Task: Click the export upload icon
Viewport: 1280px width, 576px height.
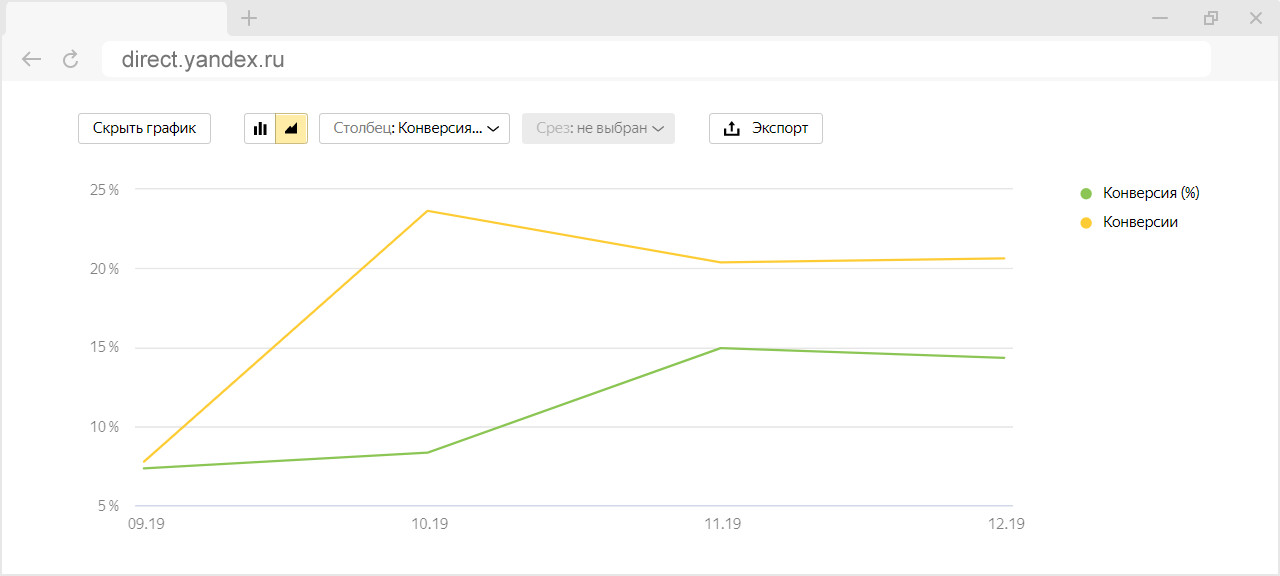Action: coord(731,129)
